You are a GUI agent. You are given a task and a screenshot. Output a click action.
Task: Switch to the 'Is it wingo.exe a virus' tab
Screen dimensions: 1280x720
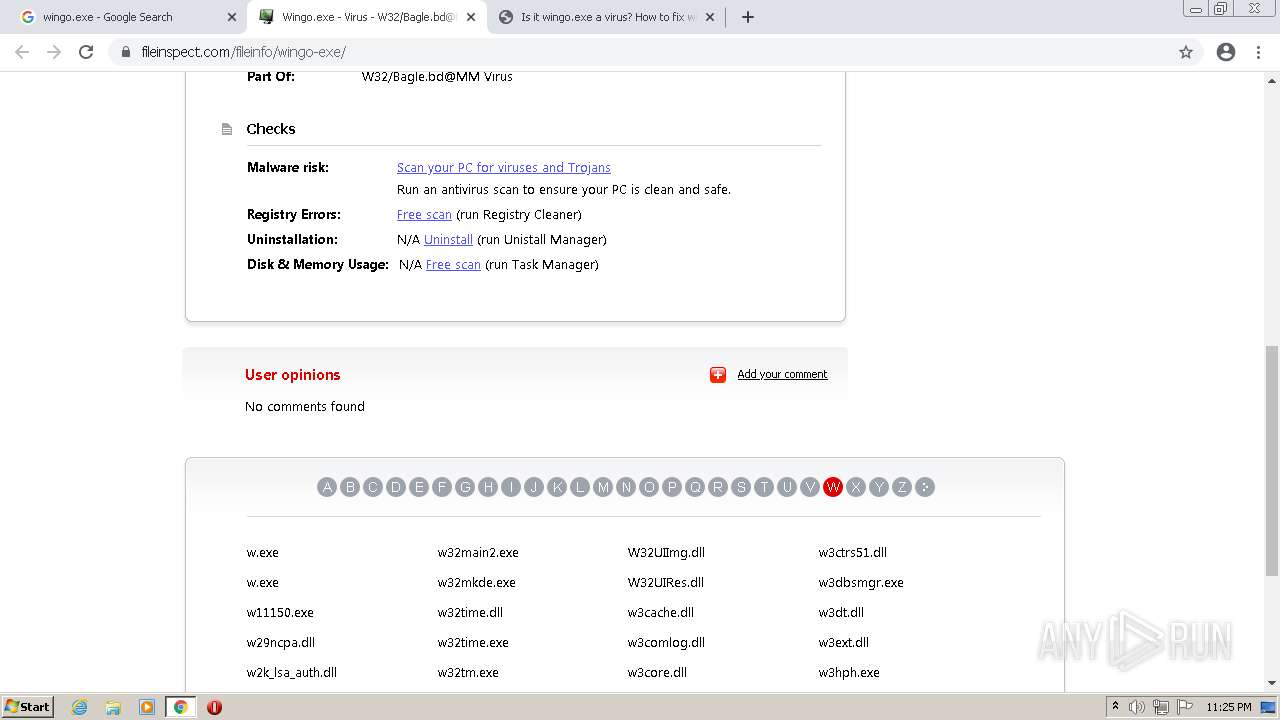pos(607,17)
